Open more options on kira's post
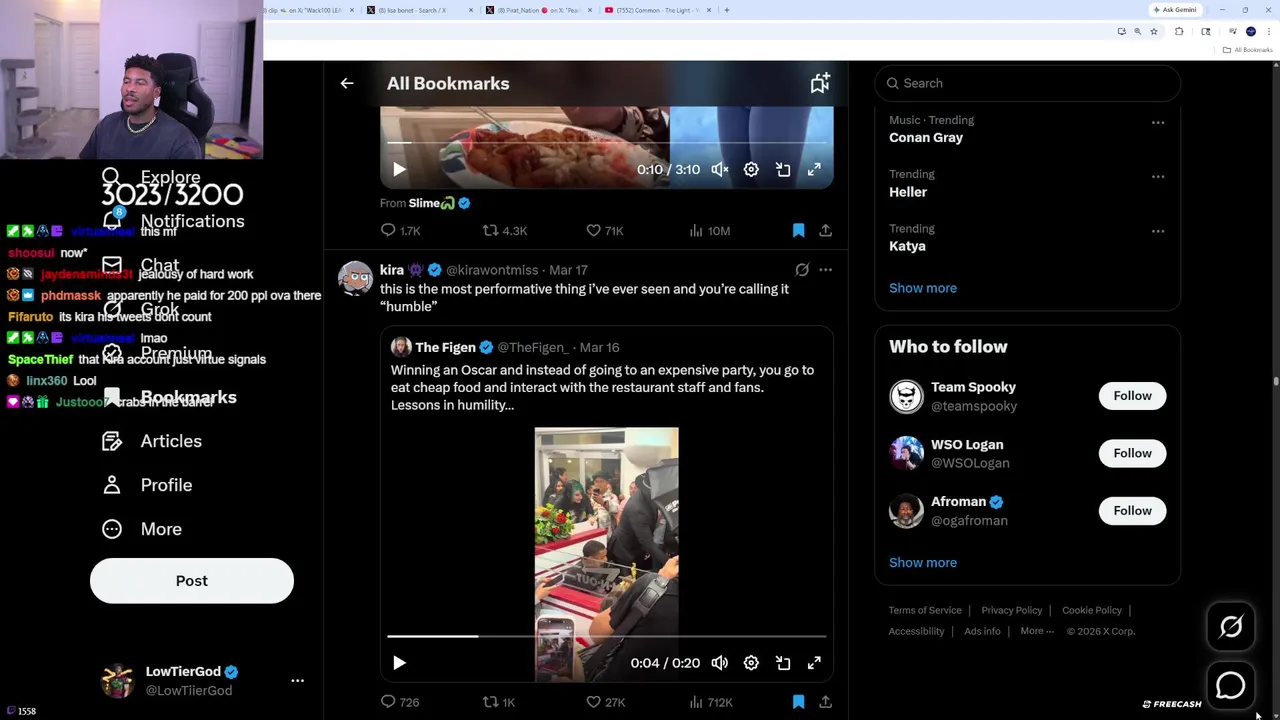 825,270
